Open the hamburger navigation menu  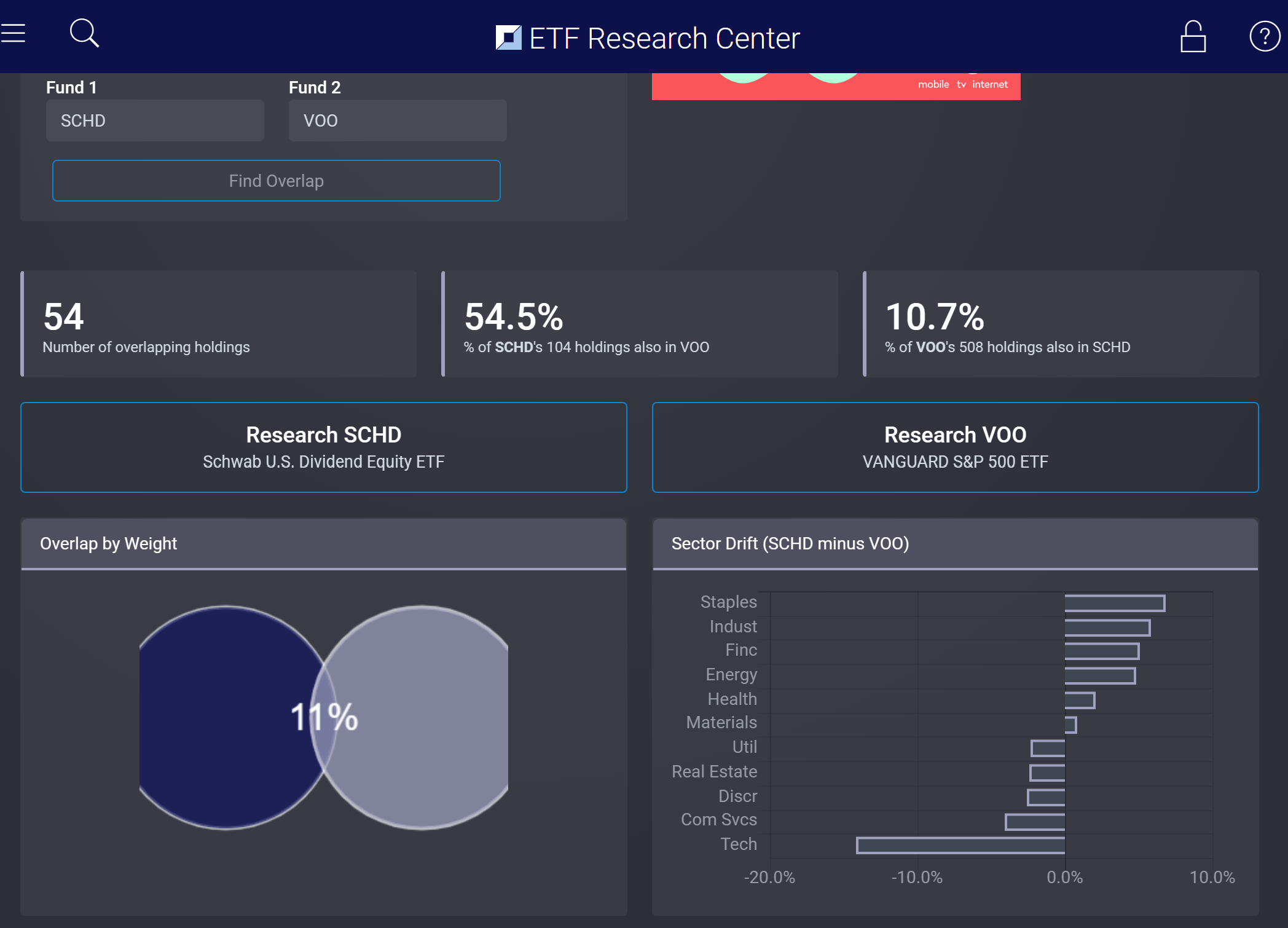pyautogui.click(x=14, y=34)
